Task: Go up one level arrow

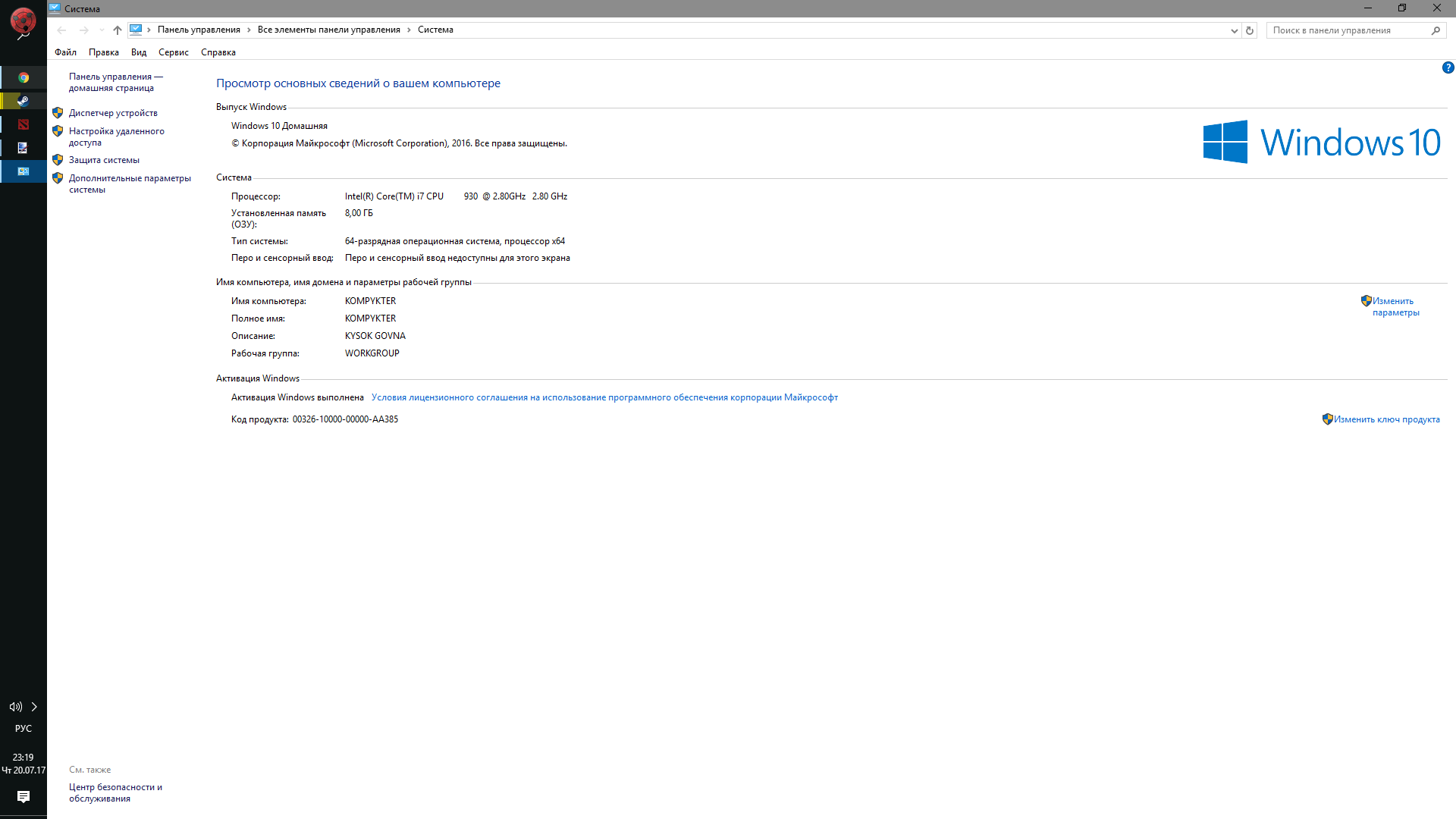Action: (118, 30)
